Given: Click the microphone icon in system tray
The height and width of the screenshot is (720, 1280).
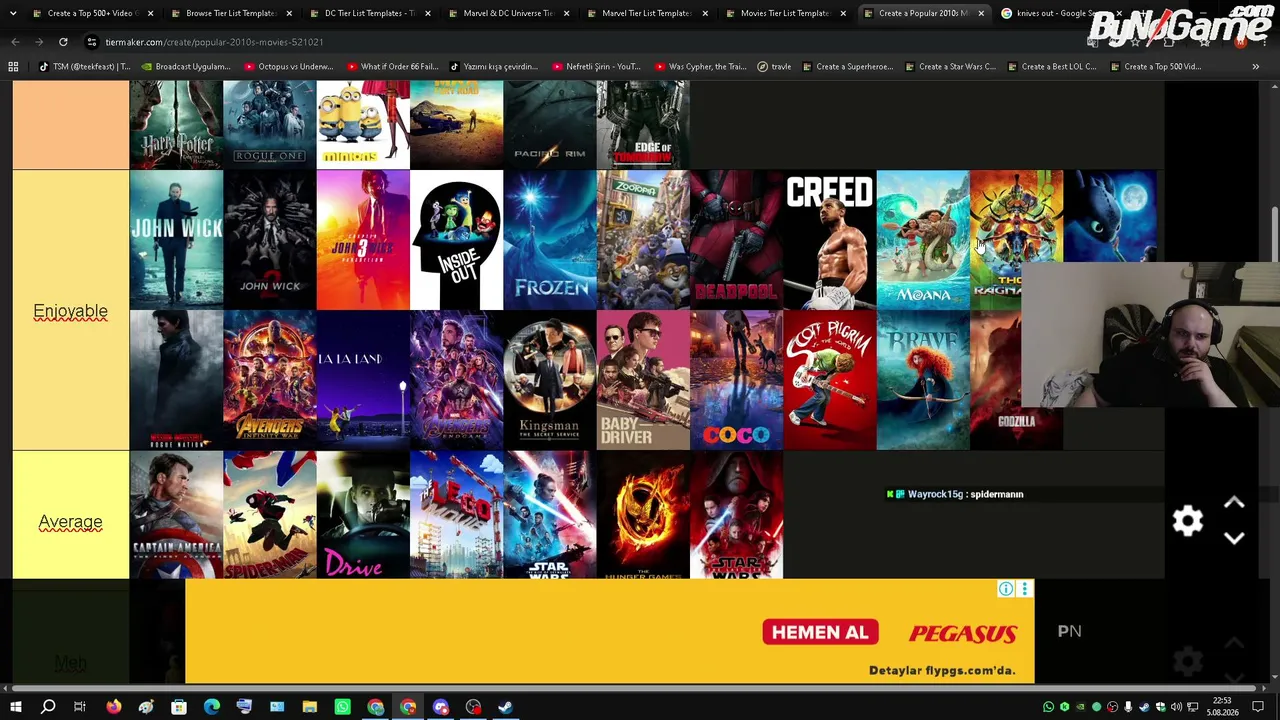Looking at the screenshot, I should point(1128,707).
